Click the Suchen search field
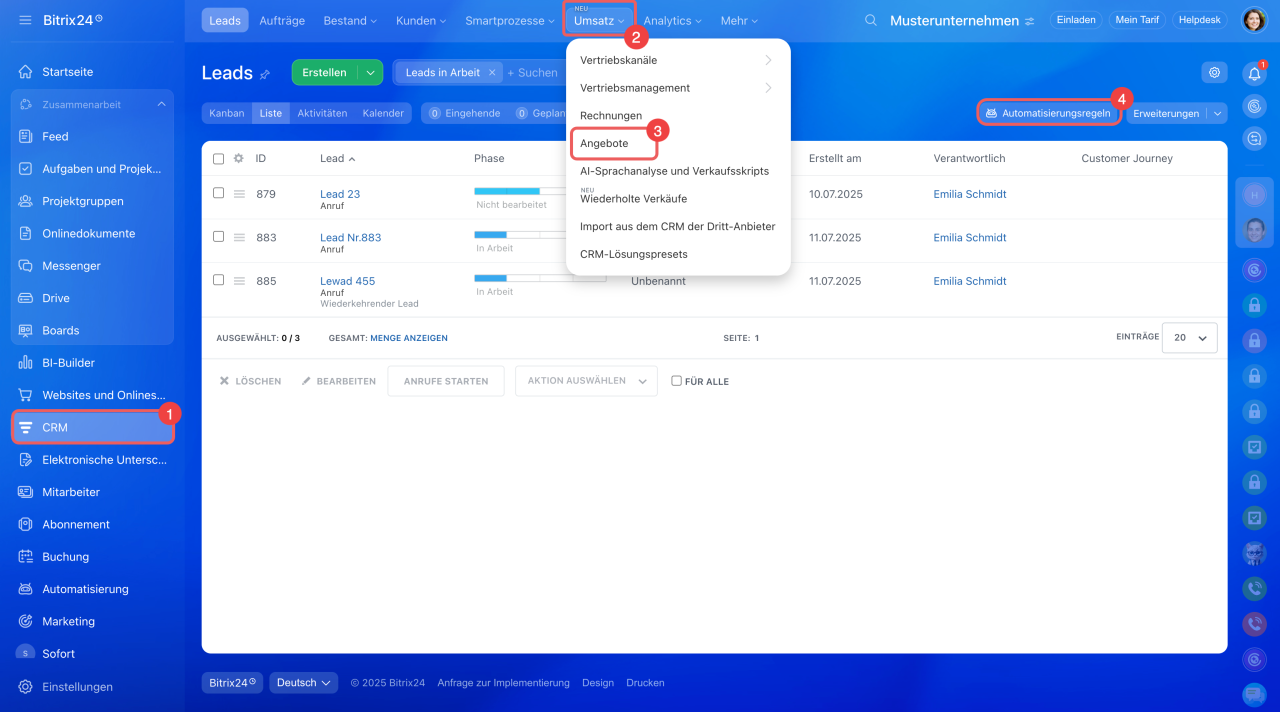Viewport: 1280px width, 712px height. 536,72
